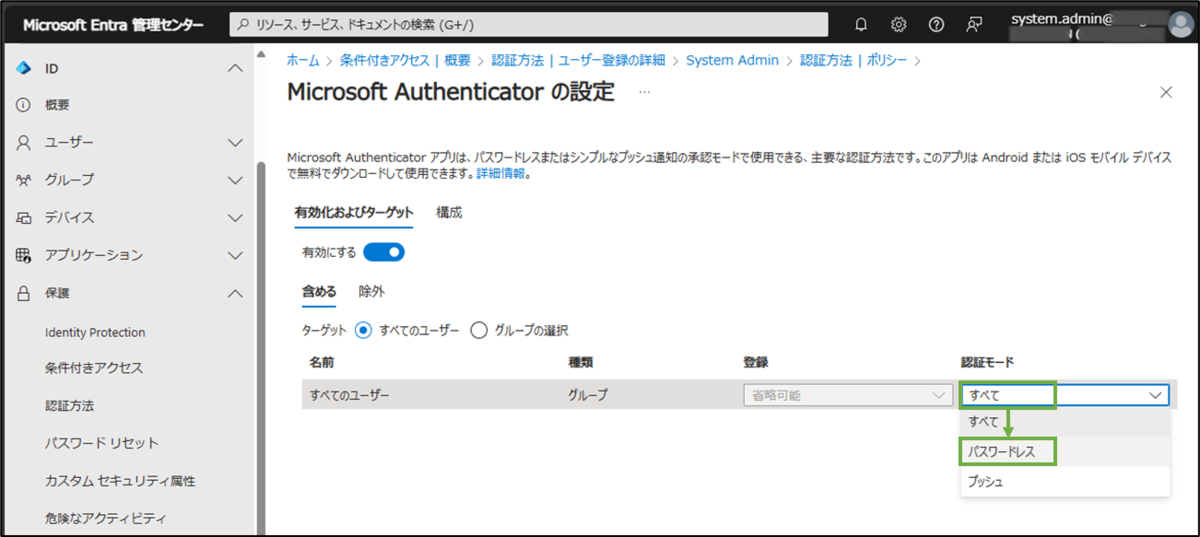Click the 概要 info icon in sidebar
Screen dimensions: 1200x537
24,105
